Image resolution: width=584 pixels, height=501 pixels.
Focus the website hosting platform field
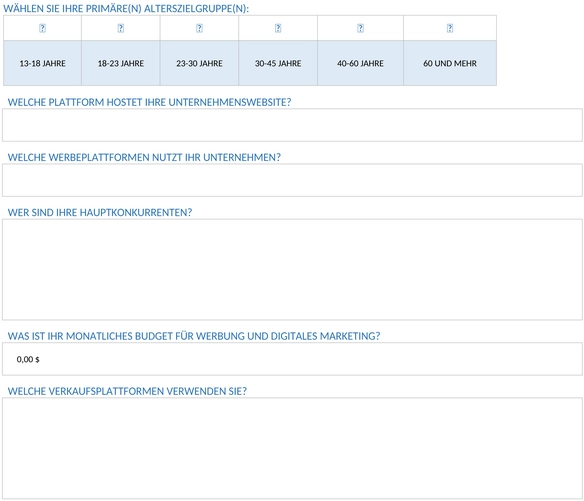point(292,125)
